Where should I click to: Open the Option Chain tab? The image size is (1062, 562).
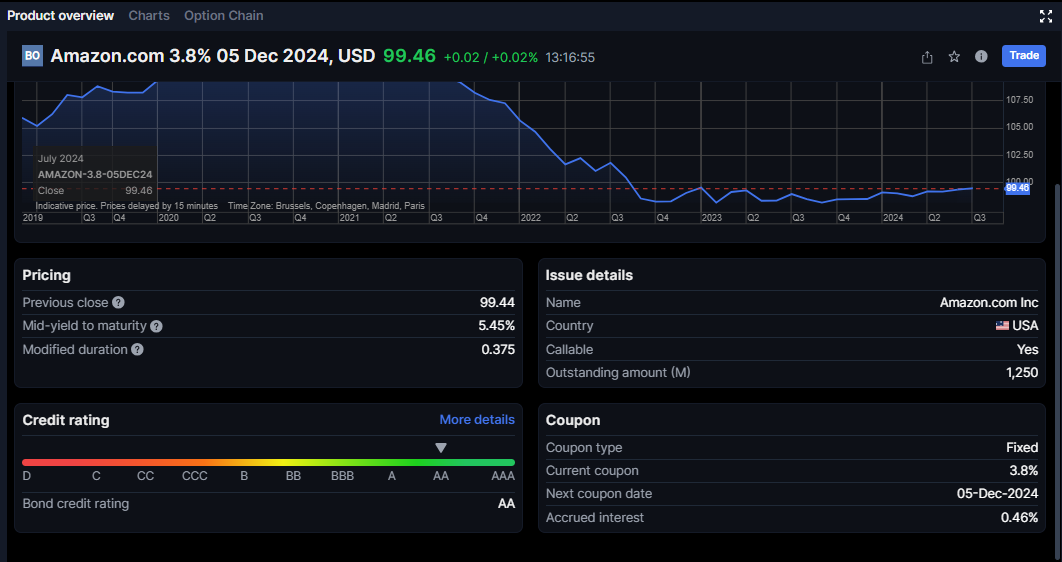click(224, 16)
